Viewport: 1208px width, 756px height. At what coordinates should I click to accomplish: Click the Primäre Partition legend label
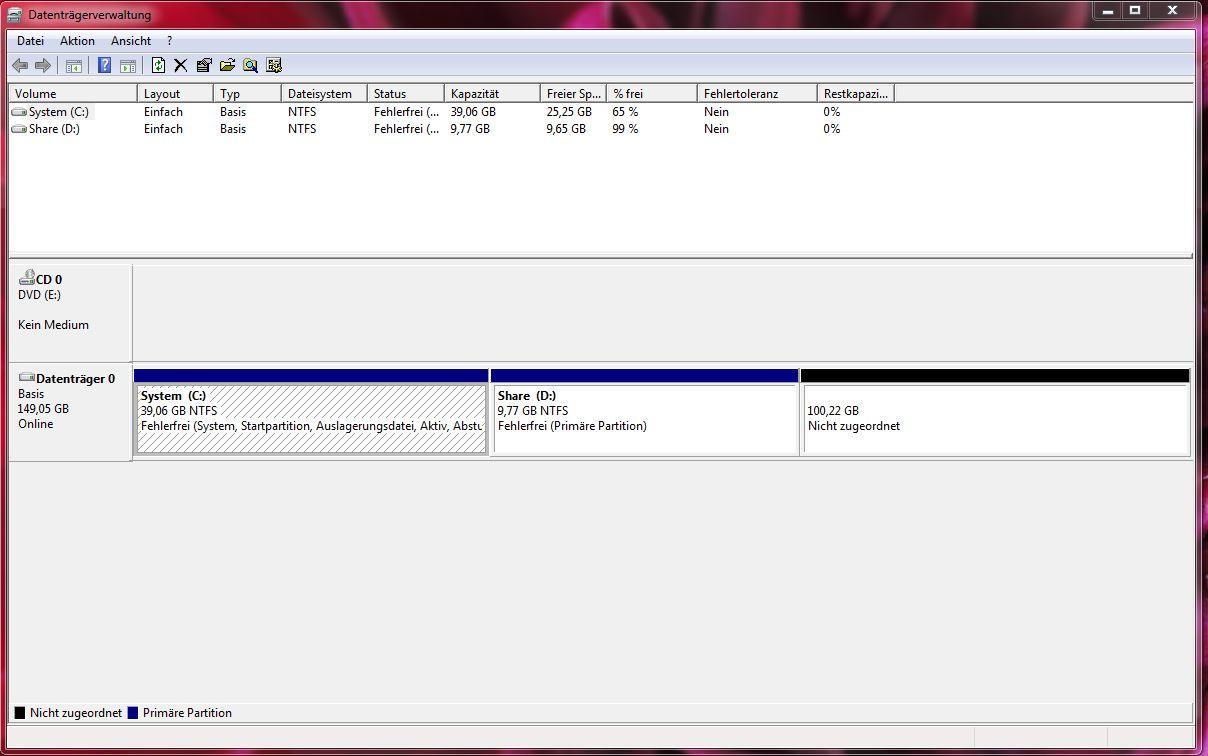pyautogui.click(x=187, y=713)
